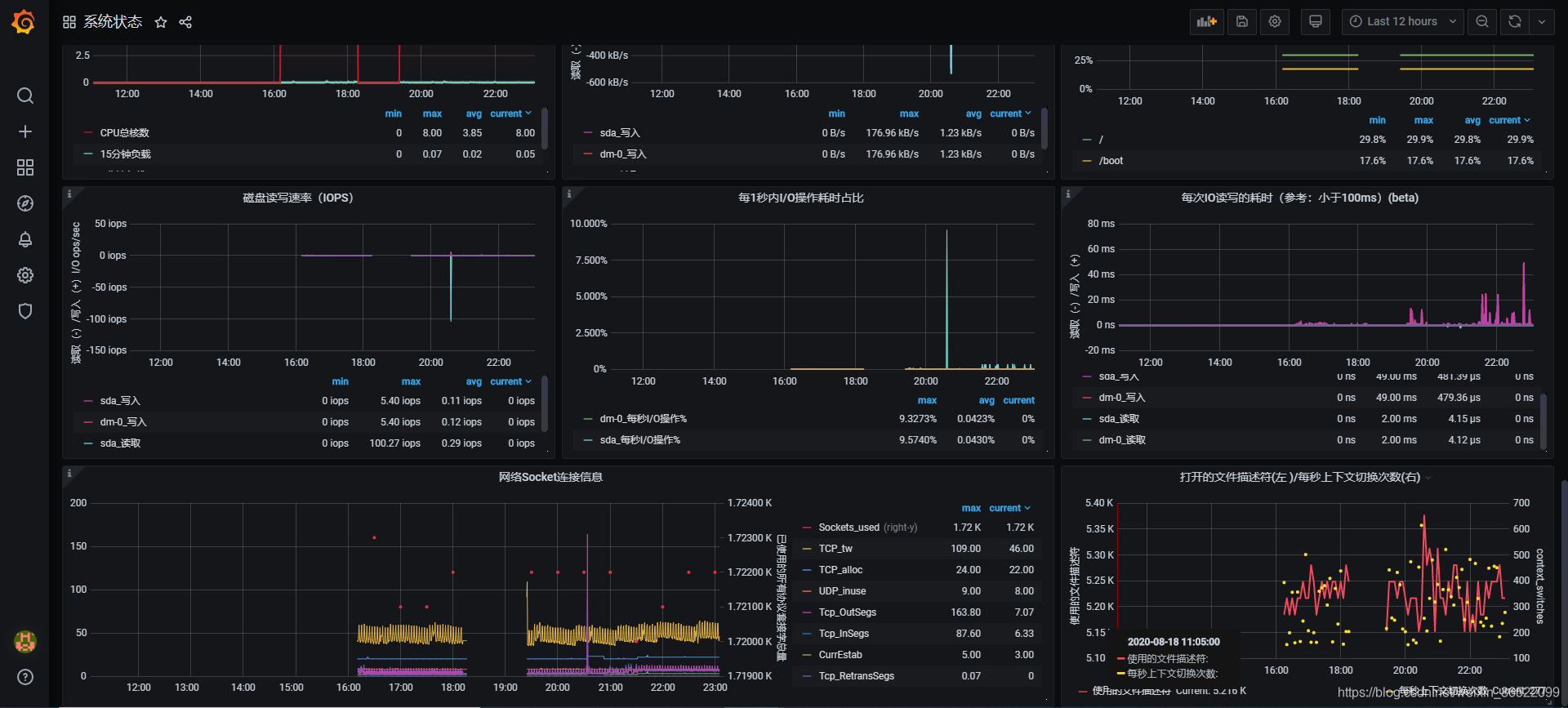Open color picker for CurrEstab swatch

(807, 655)
